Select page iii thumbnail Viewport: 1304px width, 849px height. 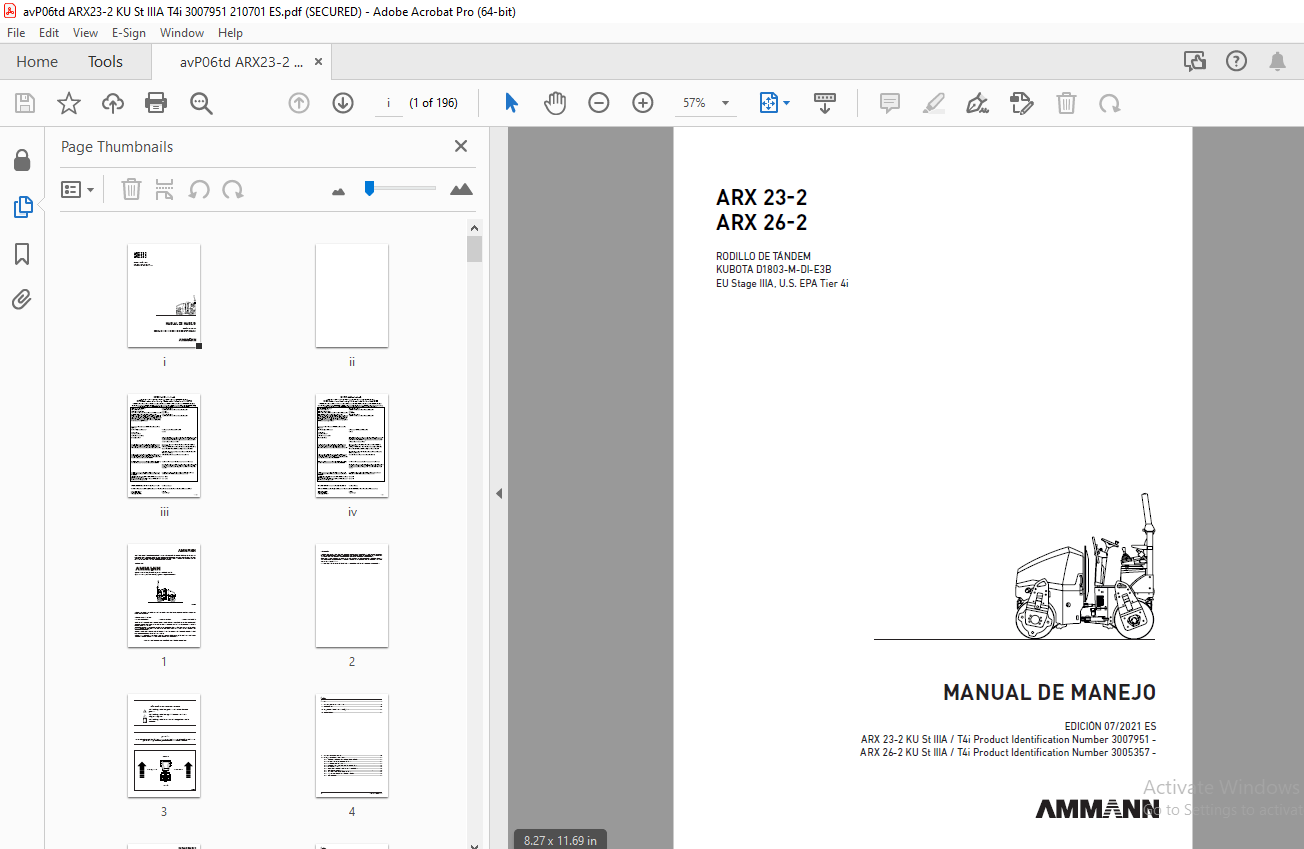tap(164, 446)
